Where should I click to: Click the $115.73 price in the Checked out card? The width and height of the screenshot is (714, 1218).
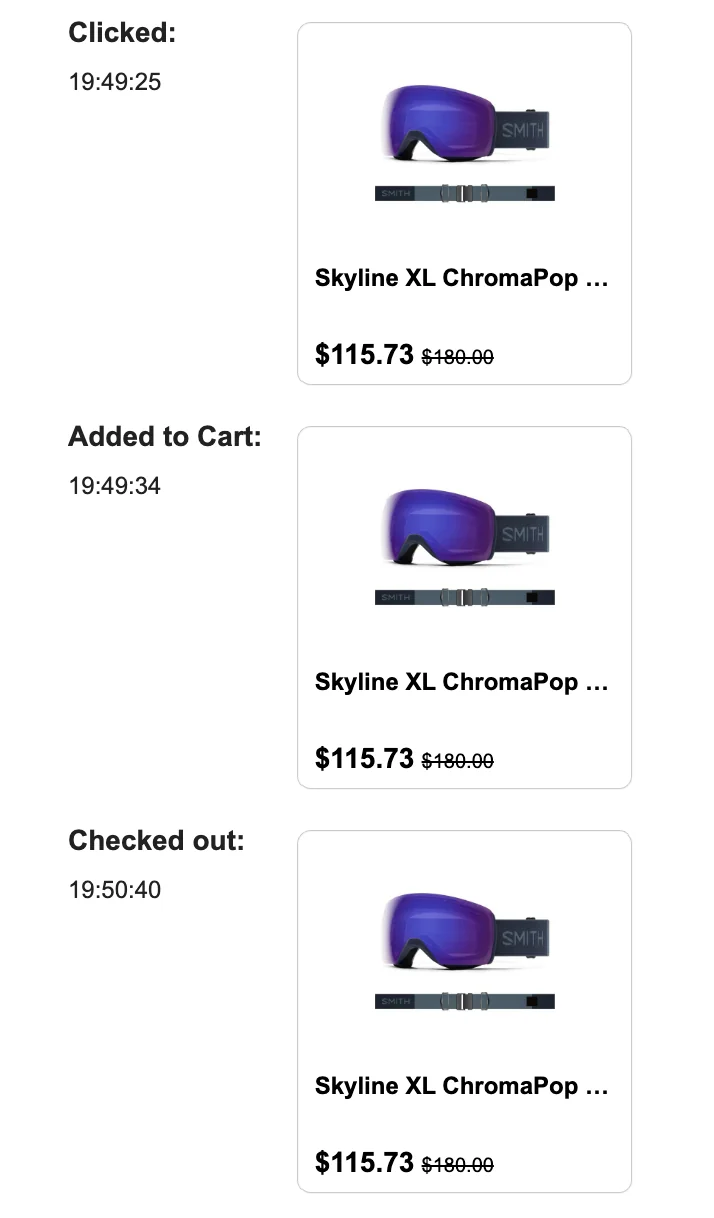(364, 1163)
